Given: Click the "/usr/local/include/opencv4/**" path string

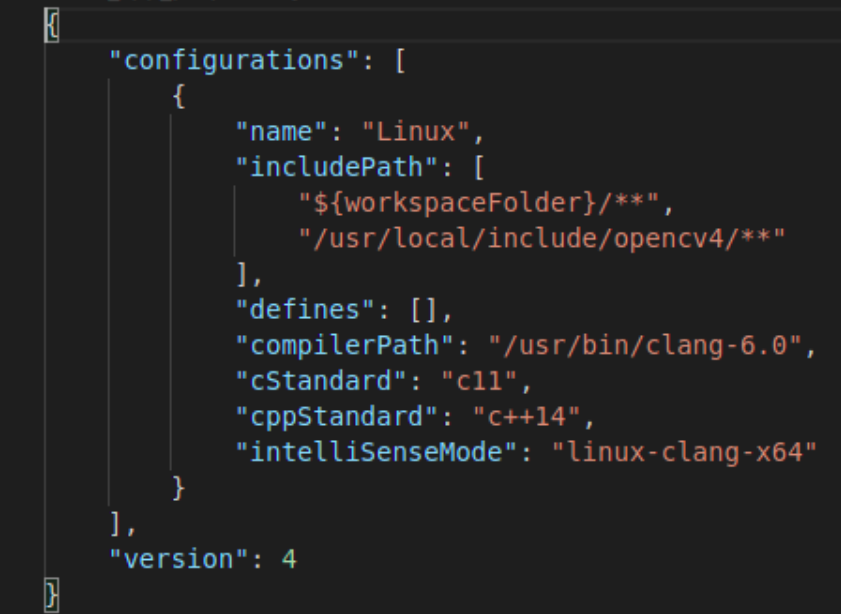Looking at the screenshot, I should tap(542, 239).
